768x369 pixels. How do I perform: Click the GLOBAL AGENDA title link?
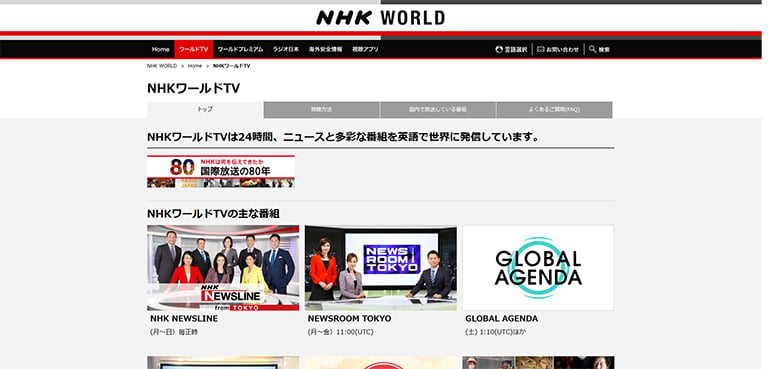coord(502,319)
